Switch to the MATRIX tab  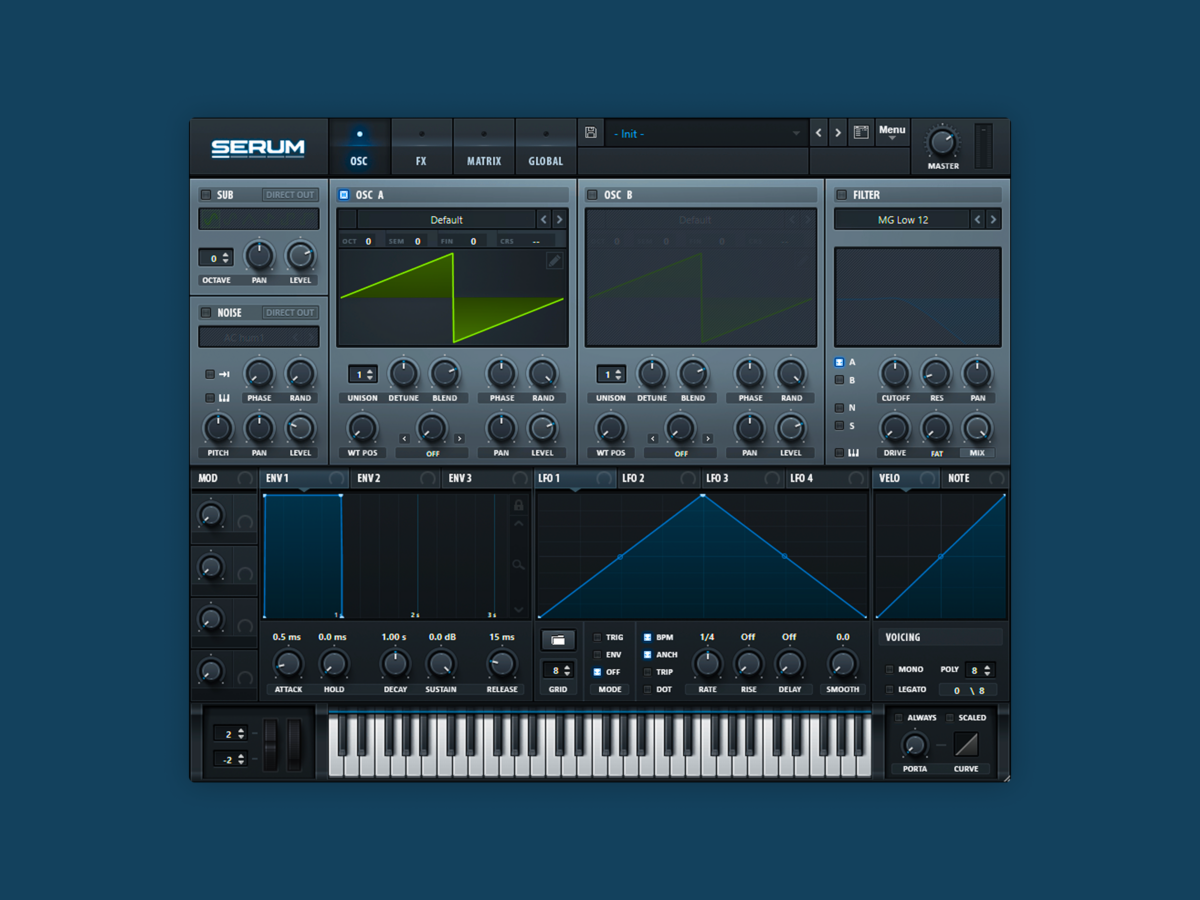(484, 148)
